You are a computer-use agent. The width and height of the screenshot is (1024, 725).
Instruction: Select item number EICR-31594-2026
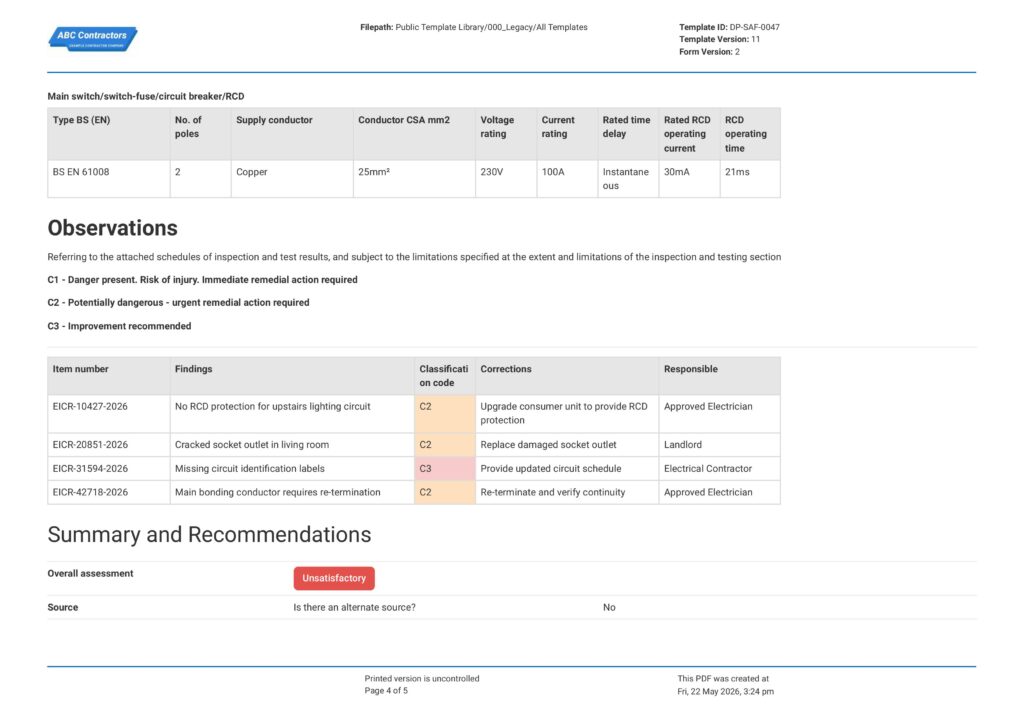pos(90,468)
